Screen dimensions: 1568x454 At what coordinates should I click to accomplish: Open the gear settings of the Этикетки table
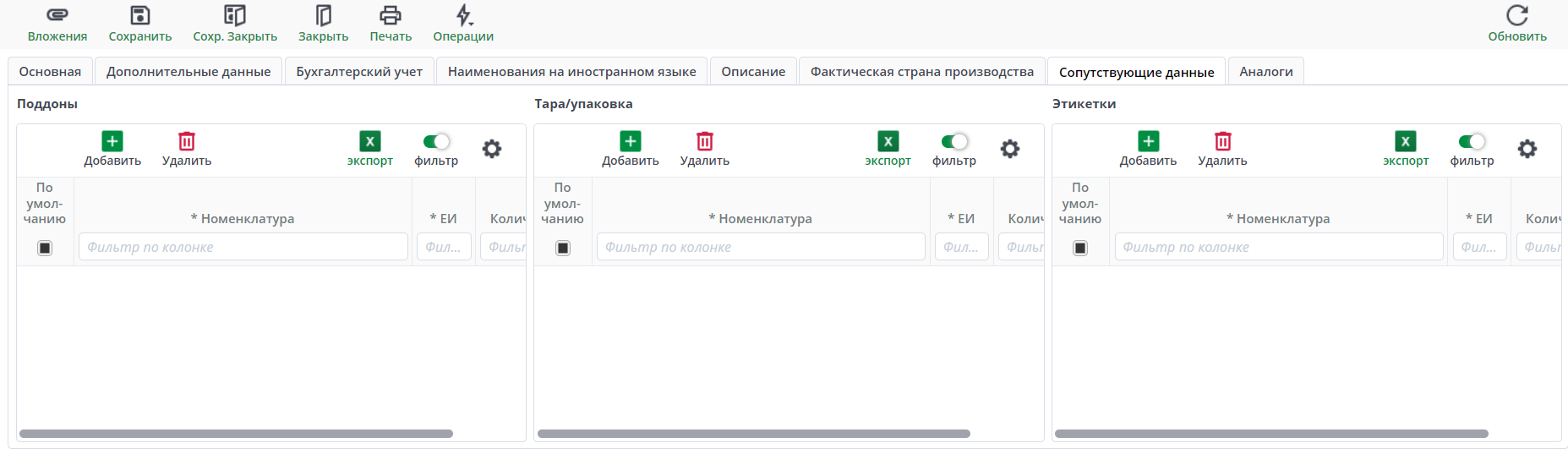click(x=1527, y=149)
